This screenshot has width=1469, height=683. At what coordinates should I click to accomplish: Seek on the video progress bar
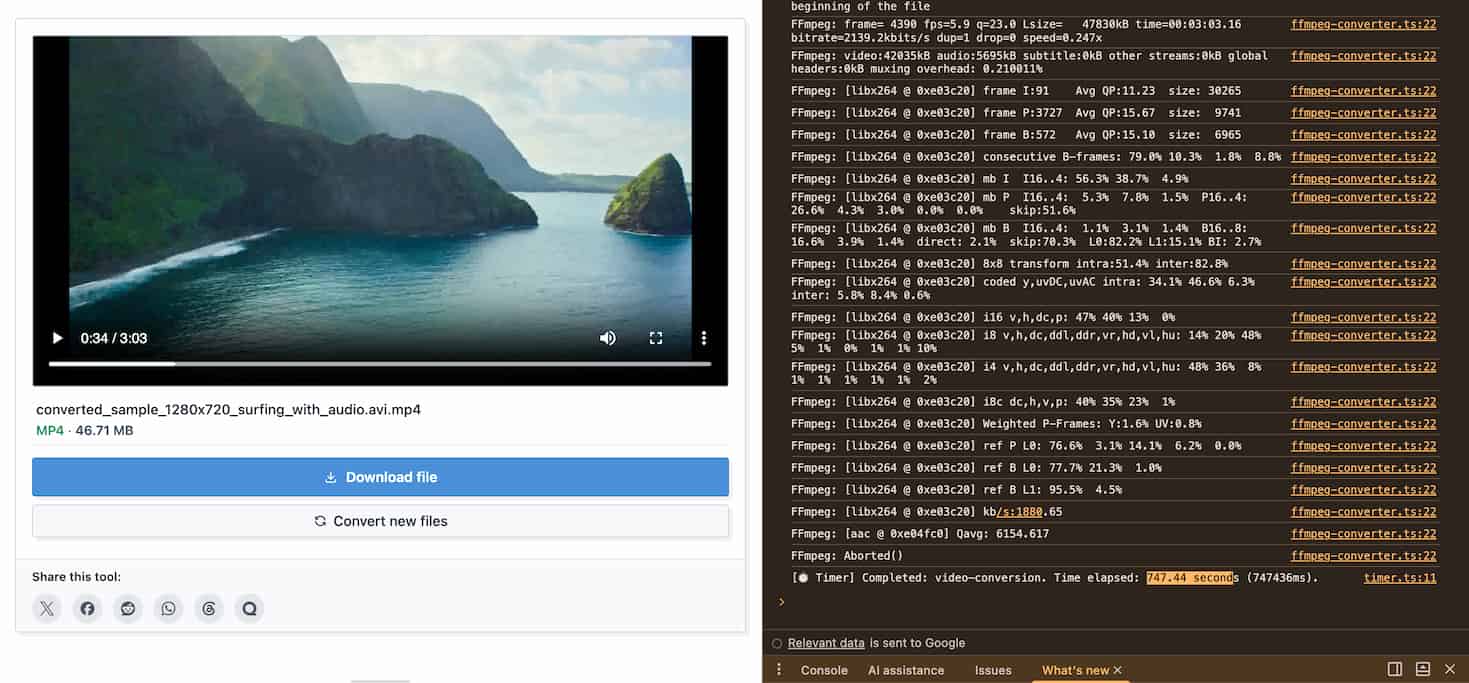coord(380,364)
